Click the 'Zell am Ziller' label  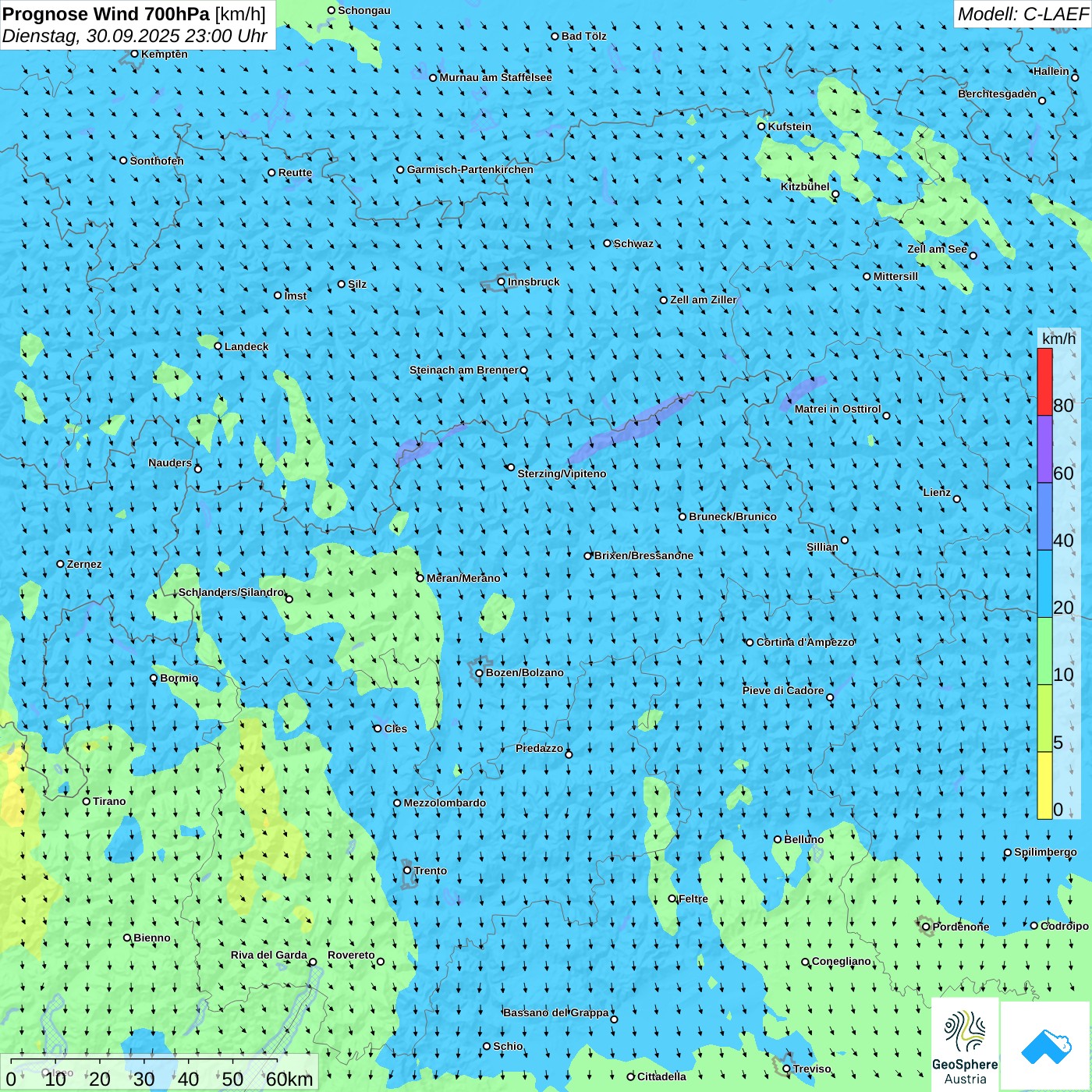[704, 300]
